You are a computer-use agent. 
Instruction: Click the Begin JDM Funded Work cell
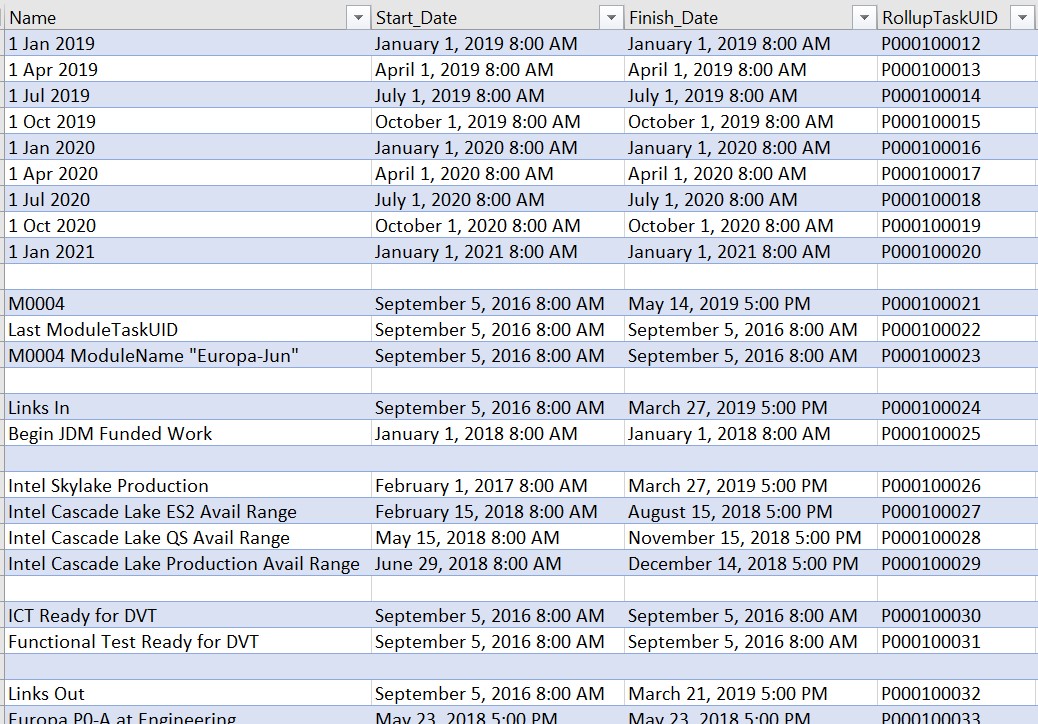click(x=187, y=433)
